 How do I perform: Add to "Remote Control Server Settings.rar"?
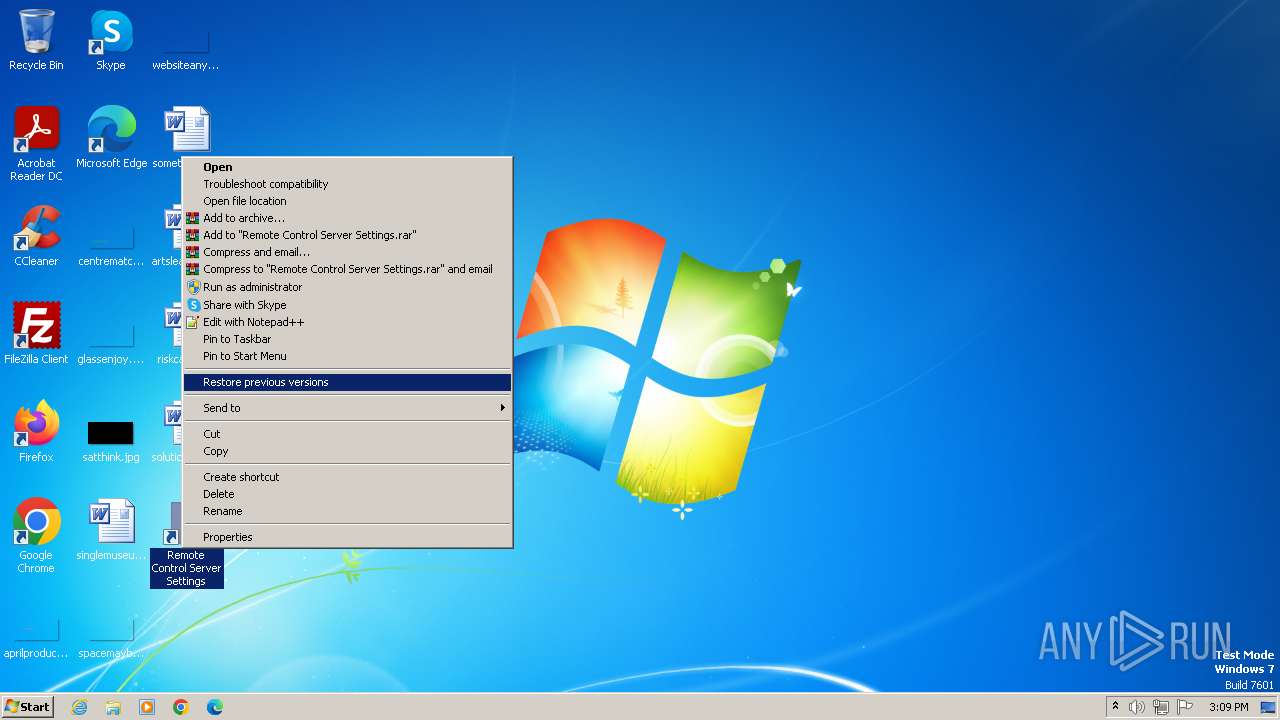pos(348,235)
